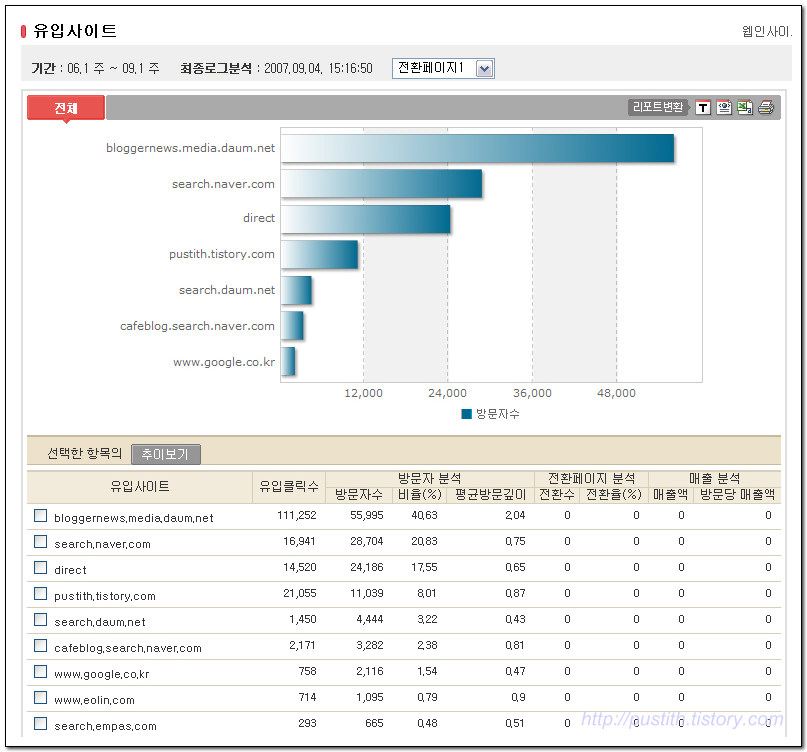Click the 21,055 click count cell

coord(300,593)
